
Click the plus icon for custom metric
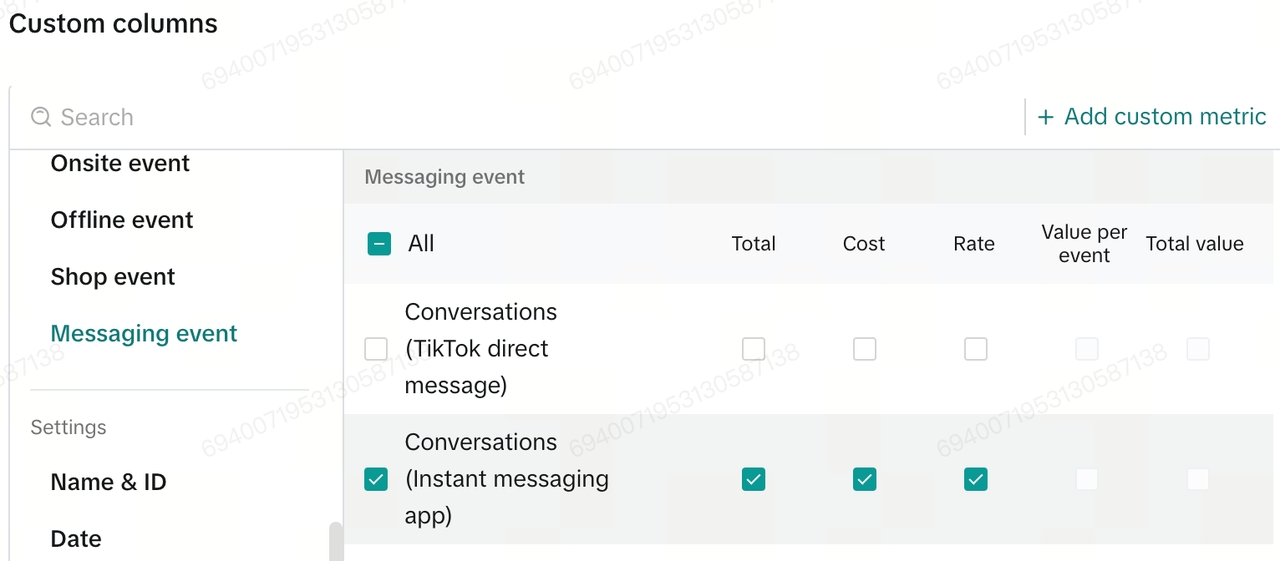tap(1046, 117)
